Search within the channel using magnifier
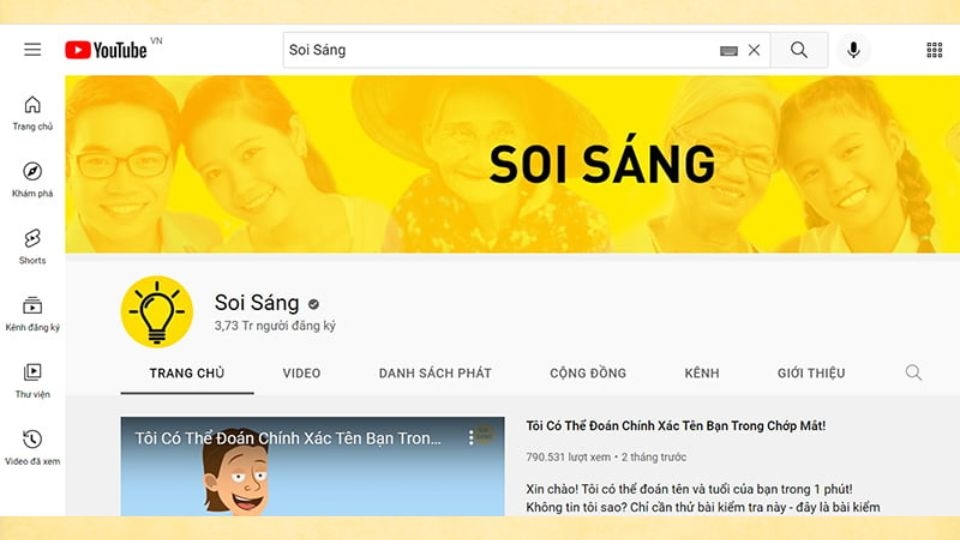Image resolution: width=960 pixels, height=540 pixels. 913,372
